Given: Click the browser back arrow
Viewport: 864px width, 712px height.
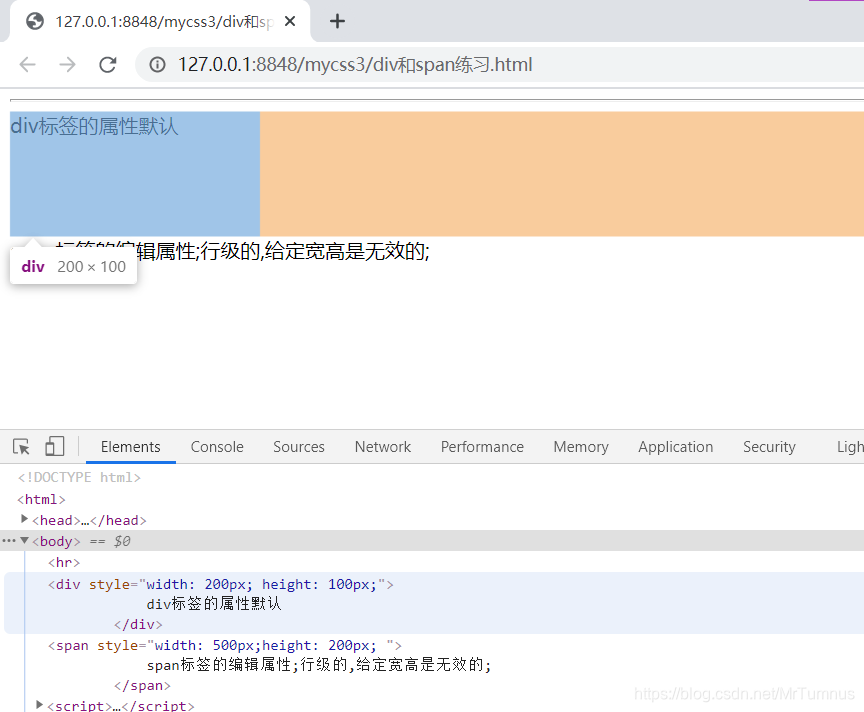Looking at the screenshot, I should click(x=27, y=64).
